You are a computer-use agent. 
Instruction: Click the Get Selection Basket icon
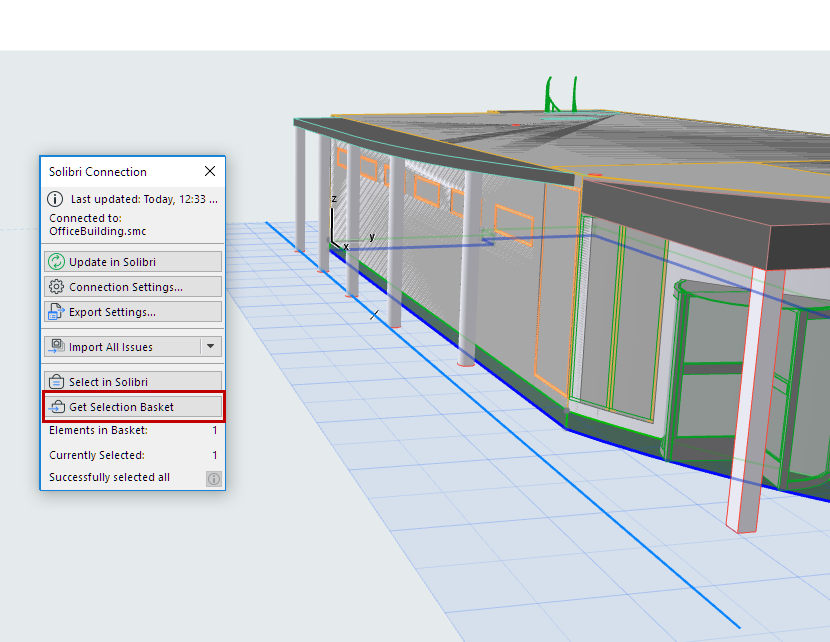pos(56,406)
